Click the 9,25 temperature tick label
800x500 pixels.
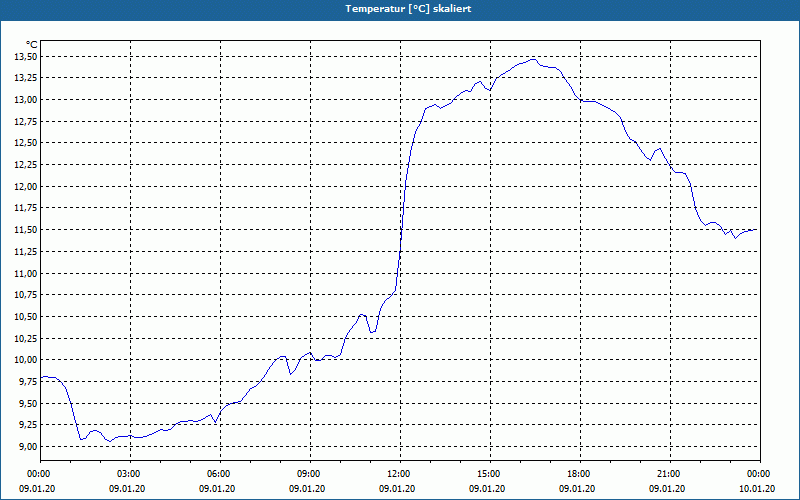28,425
